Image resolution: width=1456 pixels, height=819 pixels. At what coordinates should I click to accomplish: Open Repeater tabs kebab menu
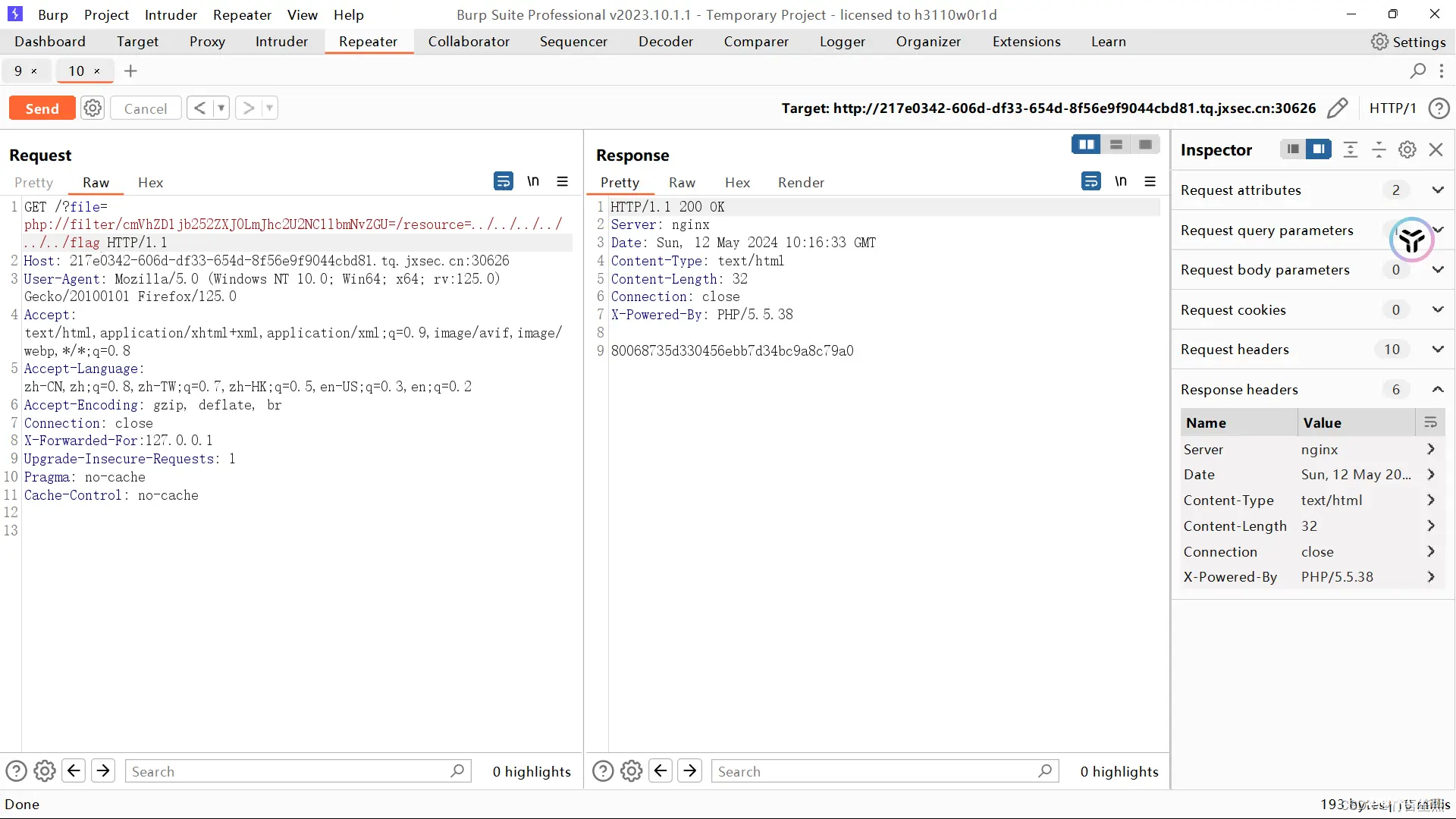(1442, 71)
